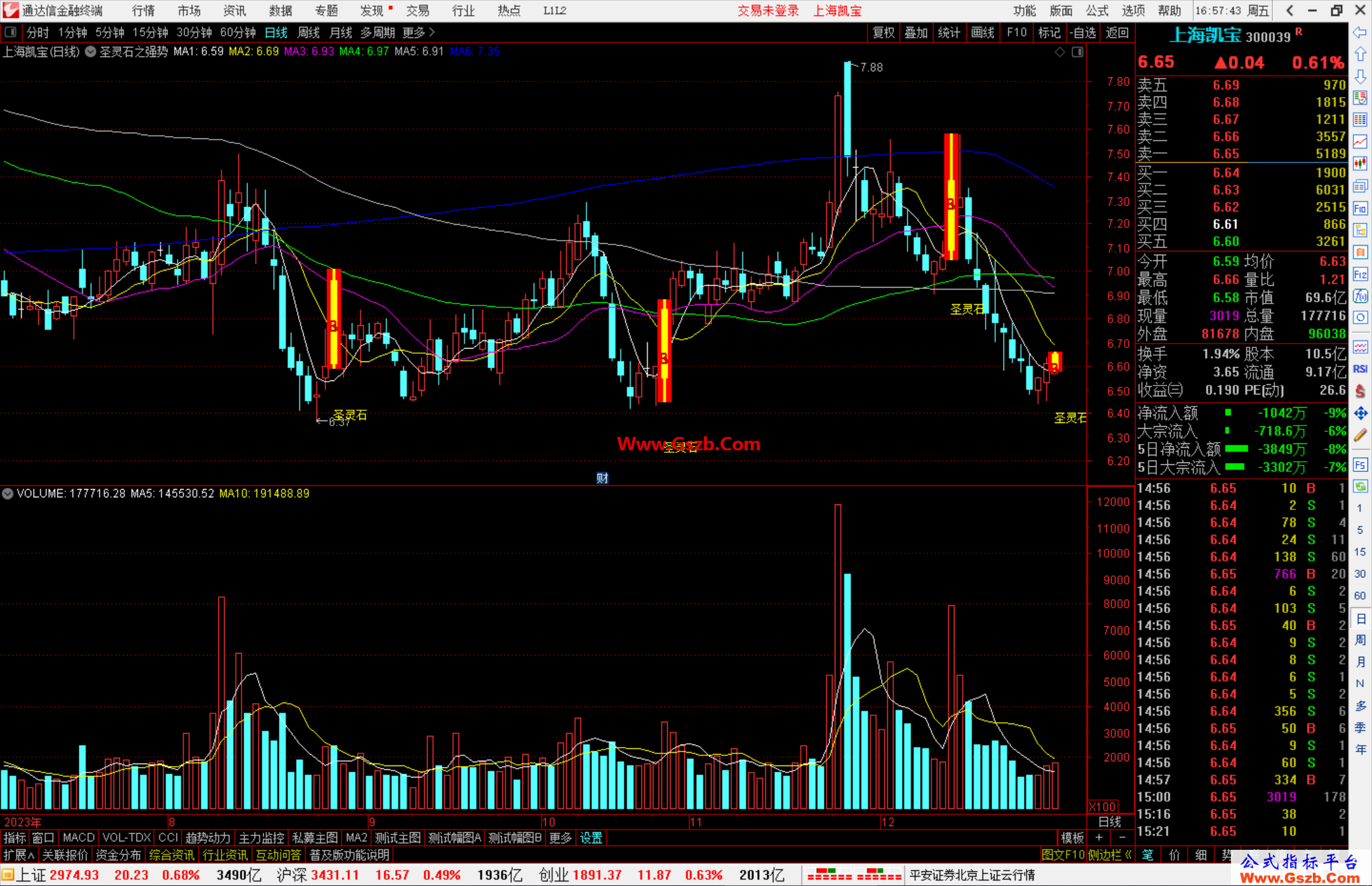1372x886 pixels.
Task: Click the 设置 settings link
Action: click(x=591, y=838)
